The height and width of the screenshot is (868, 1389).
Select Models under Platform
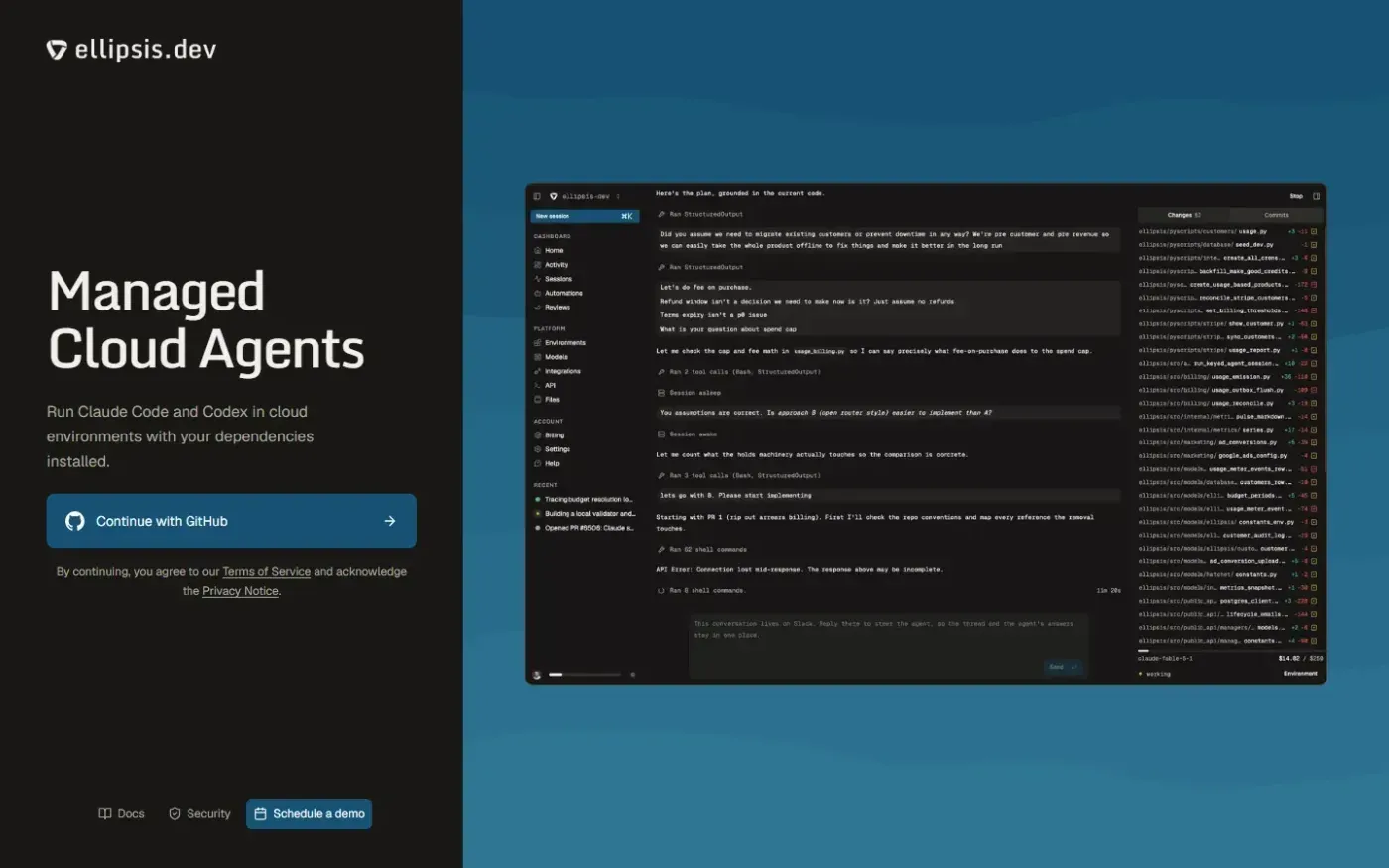551,357
